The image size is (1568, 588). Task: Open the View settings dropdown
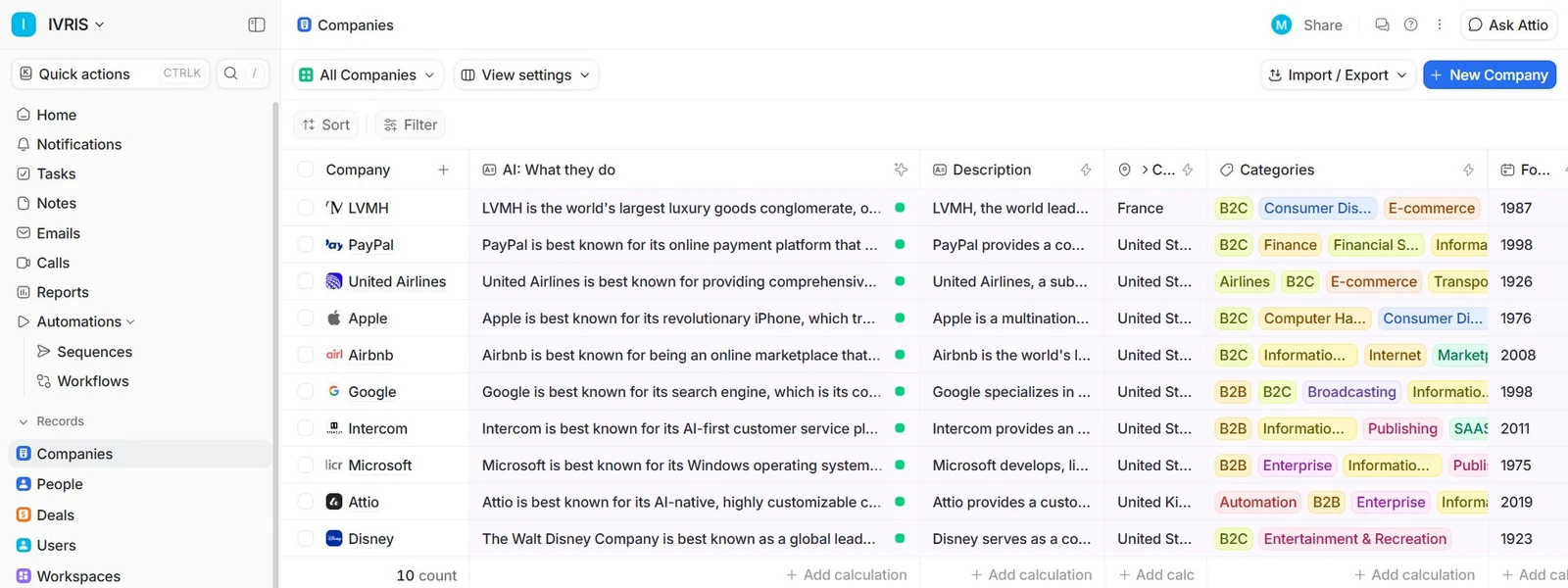[526, 74]
